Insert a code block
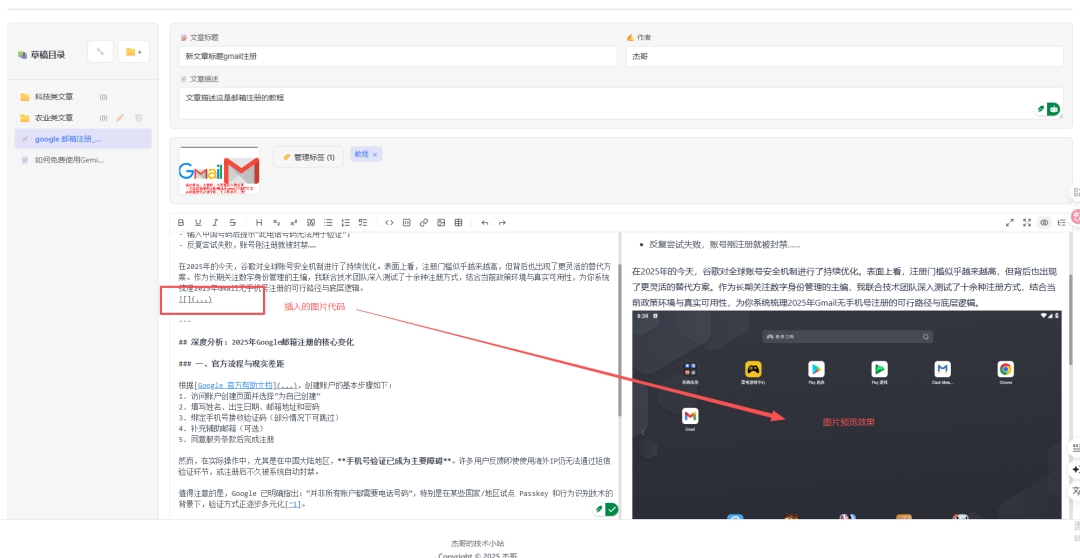Screen dimensions: 1080x558 coord(406,223)
